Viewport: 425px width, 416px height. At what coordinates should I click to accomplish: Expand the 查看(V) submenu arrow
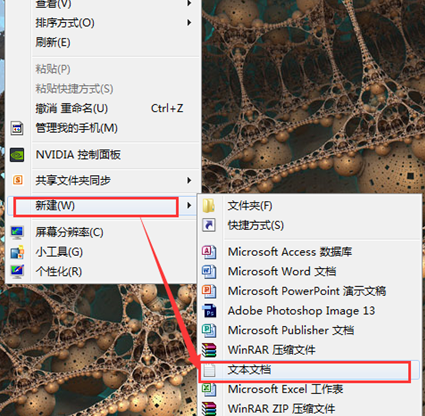coord(189,3)
